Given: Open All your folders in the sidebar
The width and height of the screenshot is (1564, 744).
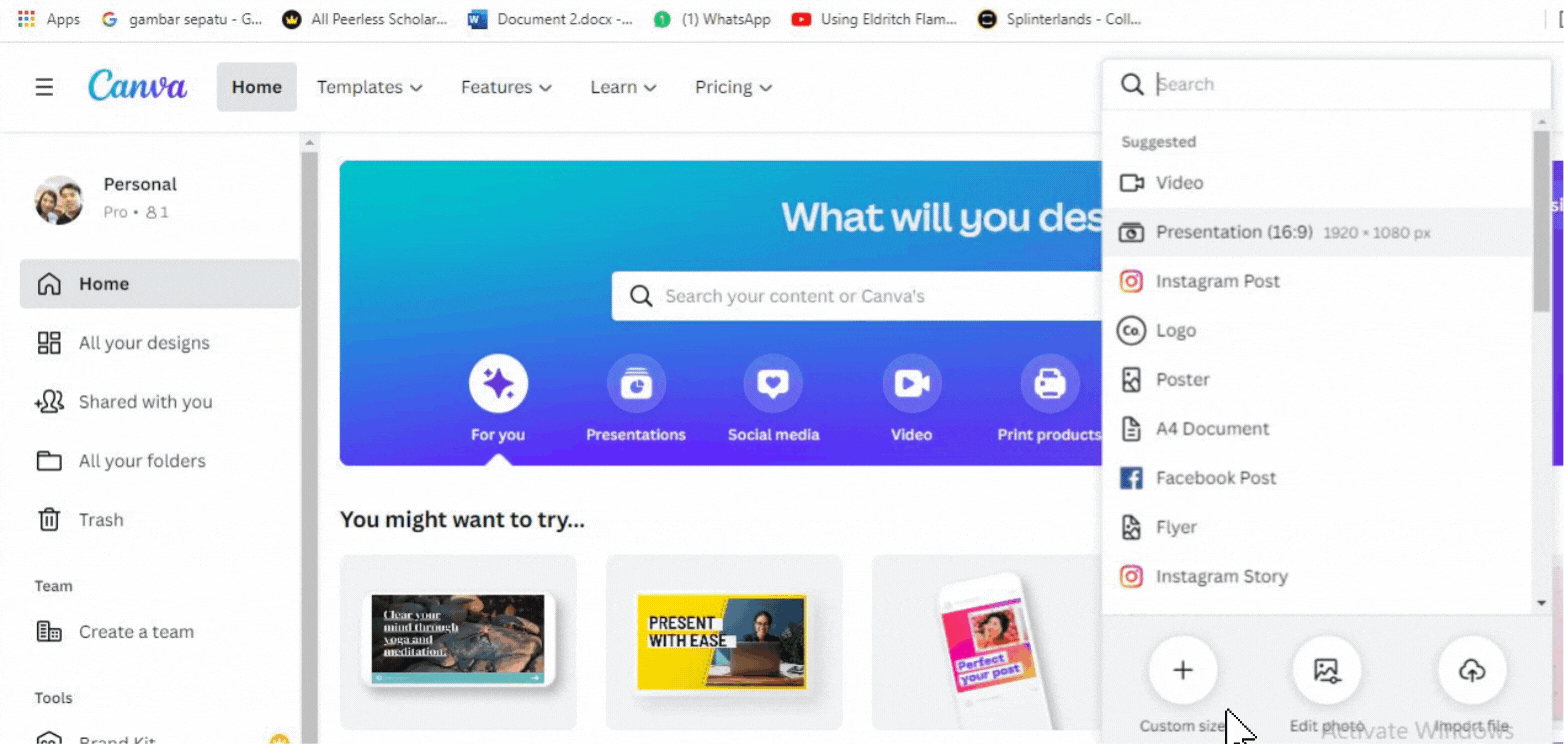Looking at the screenshot, I should coord(160,461).
